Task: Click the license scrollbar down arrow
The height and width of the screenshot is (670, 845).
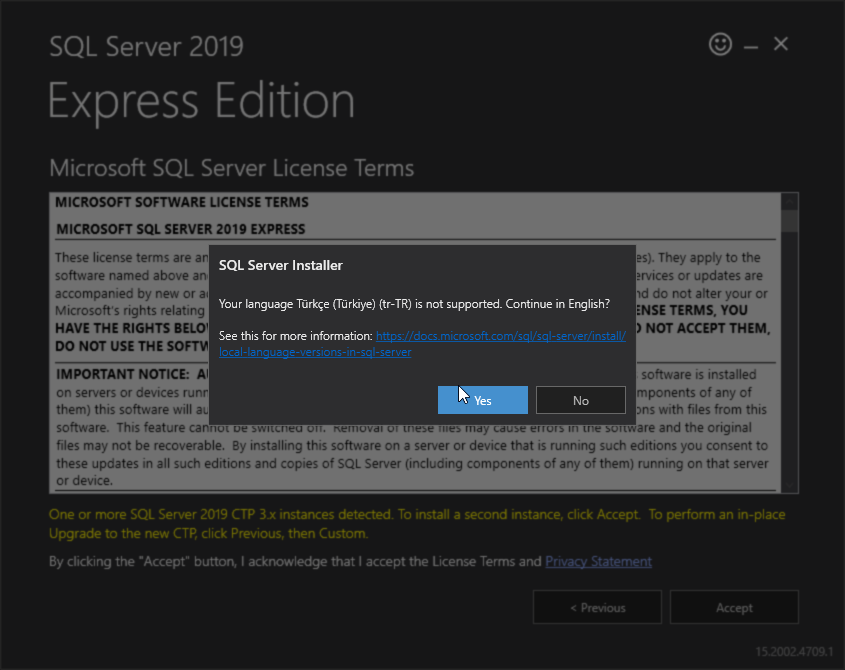Action: [x=790, y=485]
